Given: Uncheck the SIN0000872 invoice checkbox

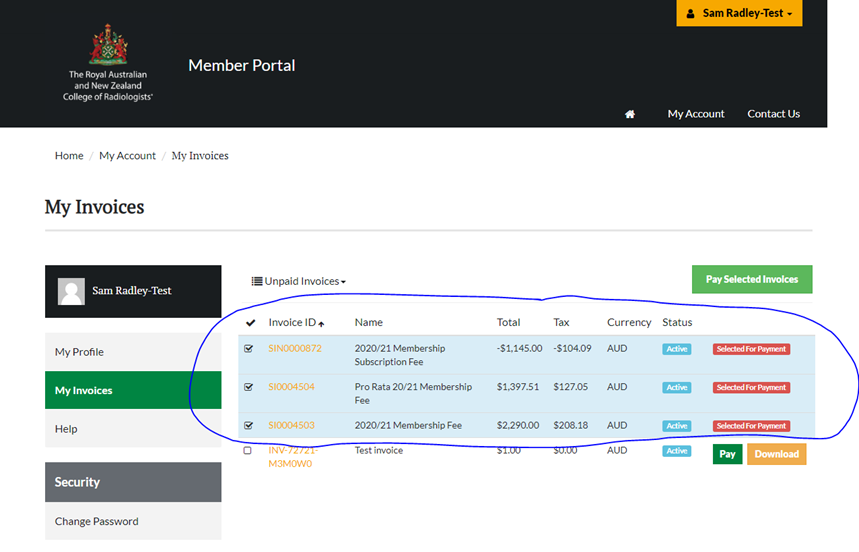Looking at the screenshot, I should 249,349.
